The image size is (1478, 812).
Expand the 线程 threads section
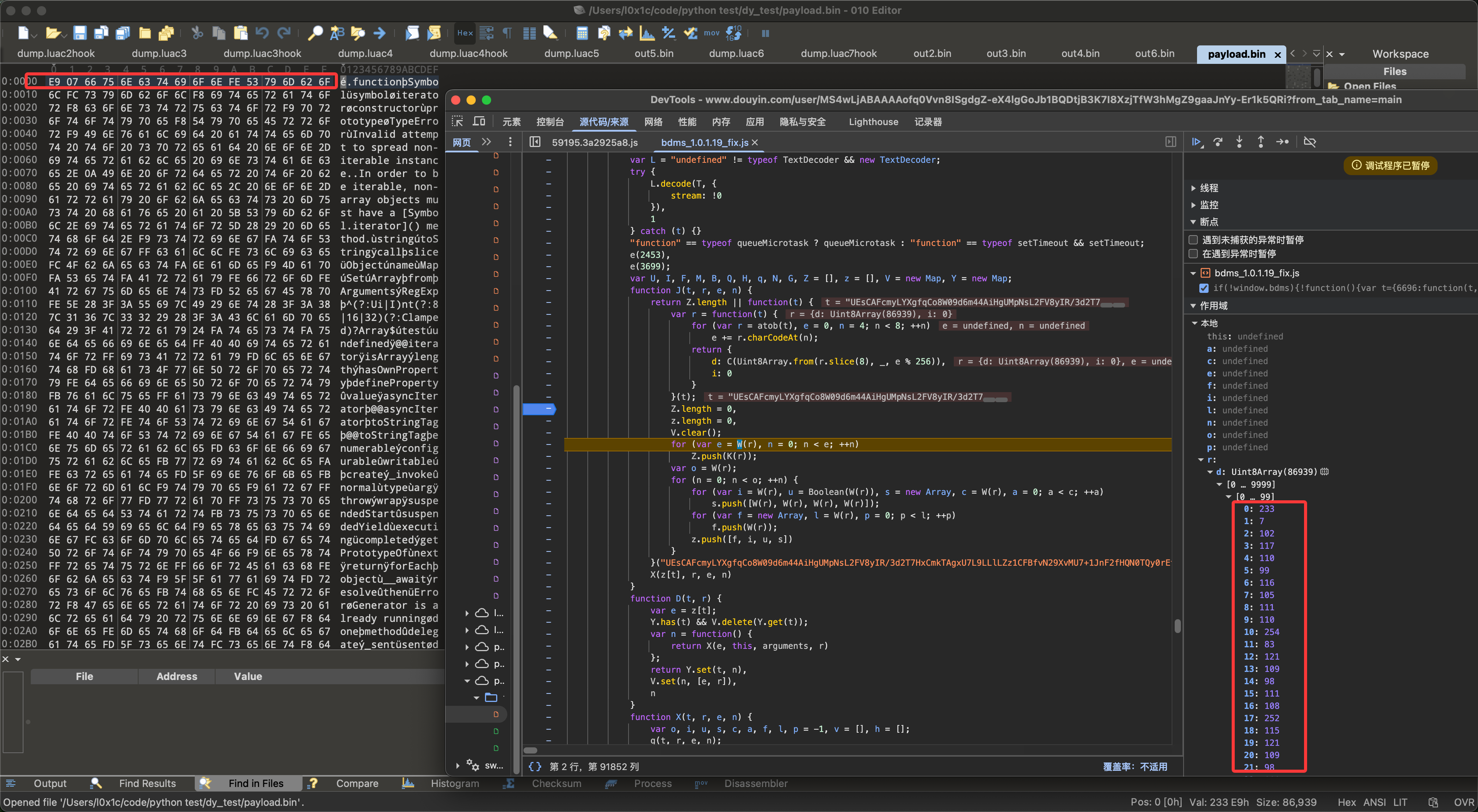pos(1208,188)
